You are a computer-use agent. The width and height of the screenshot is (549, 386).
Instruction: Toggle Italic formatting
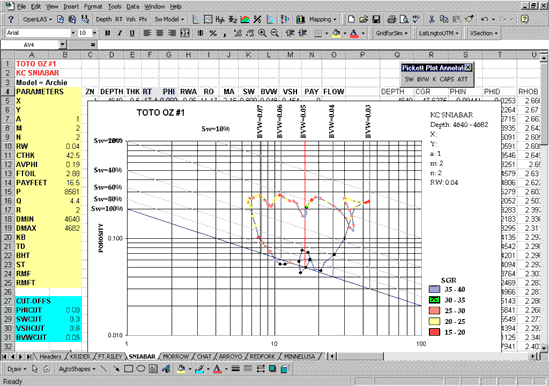pyautogui.click(x=120, y=33)
